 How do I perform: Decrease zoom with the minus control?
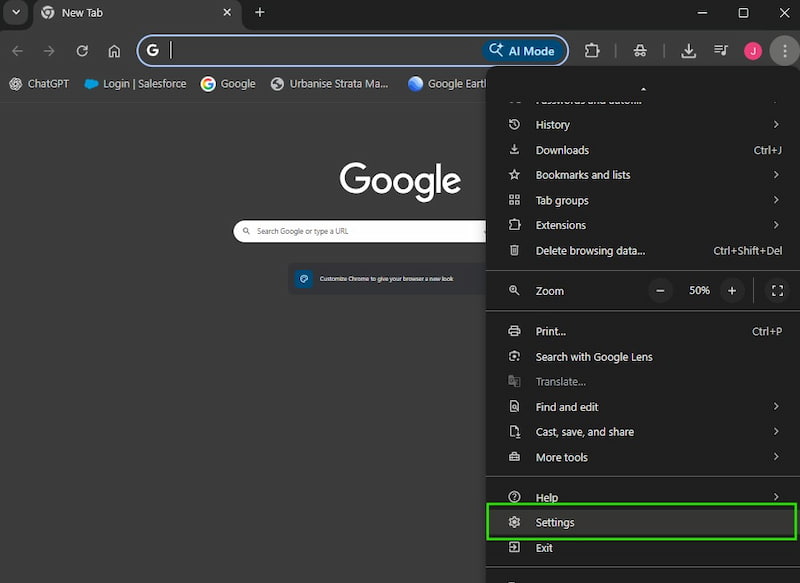pos(660,290)
